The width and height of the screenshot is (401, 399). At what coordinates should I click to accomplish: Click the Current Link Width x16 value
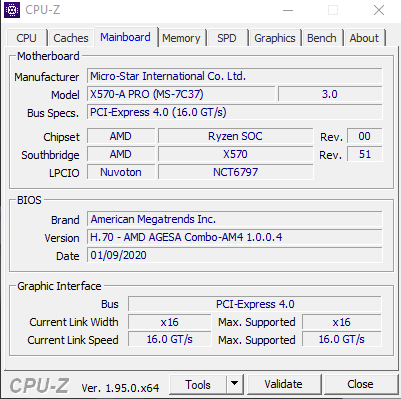pos(170,322)
